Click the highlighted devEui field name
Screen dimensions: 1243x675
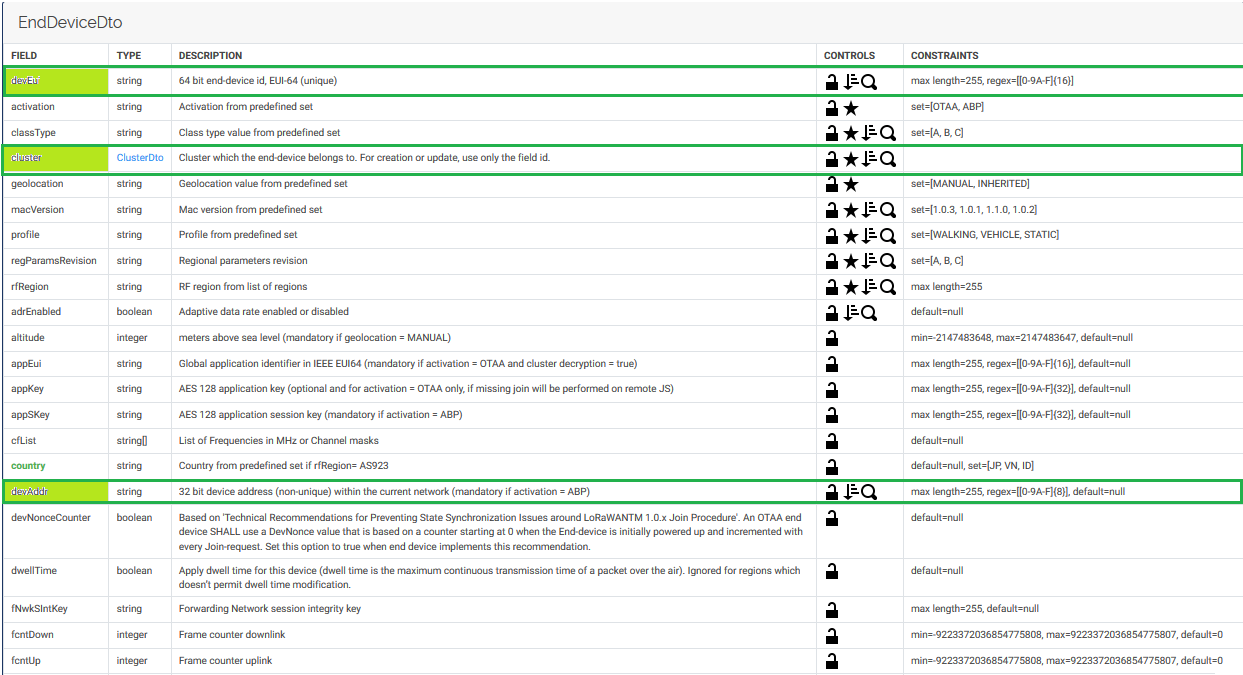pyautogui.click(x=26, y=81)
